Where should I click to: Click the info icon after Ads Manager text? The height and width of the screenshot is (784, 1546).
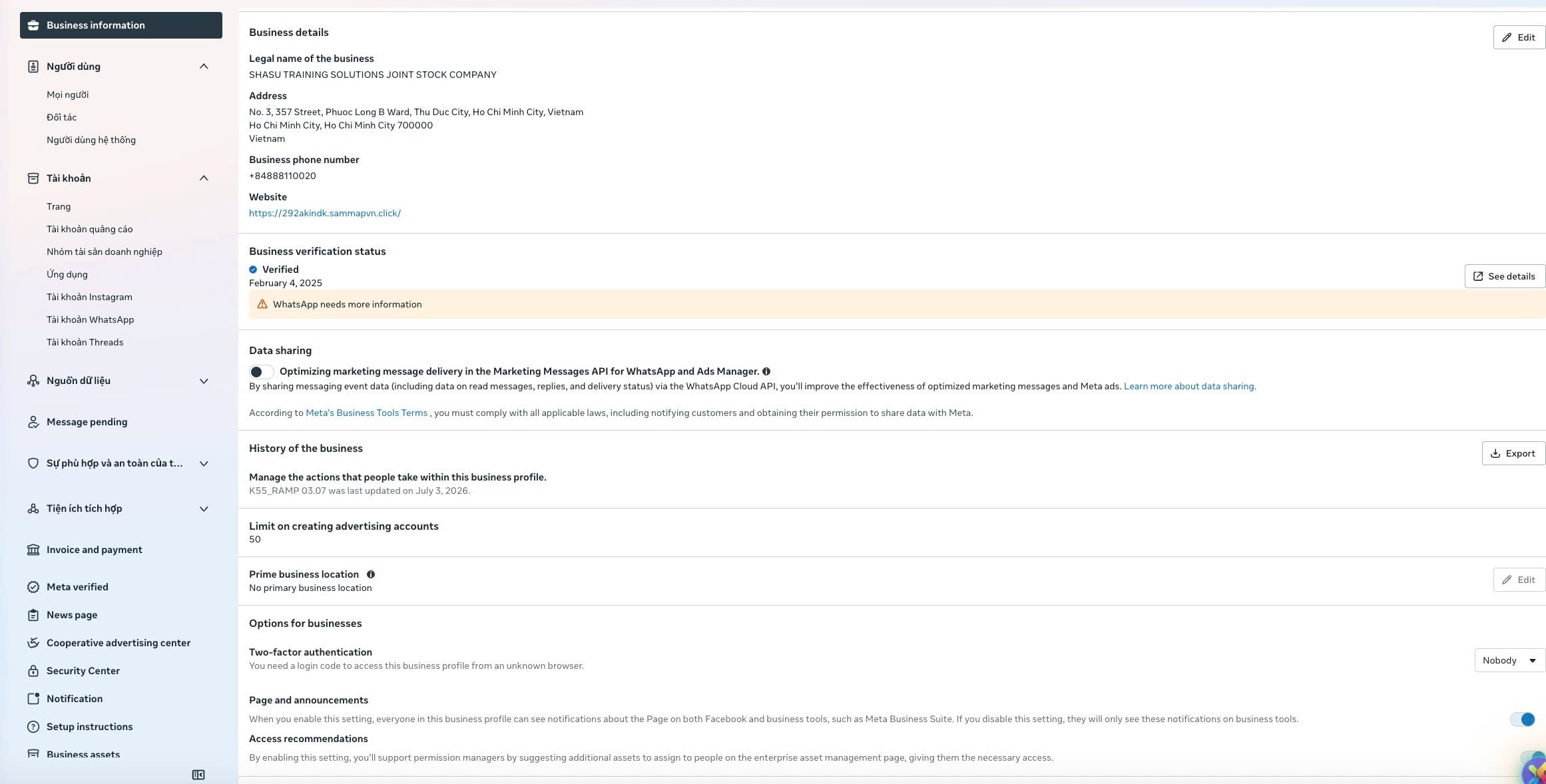[766, 371]
